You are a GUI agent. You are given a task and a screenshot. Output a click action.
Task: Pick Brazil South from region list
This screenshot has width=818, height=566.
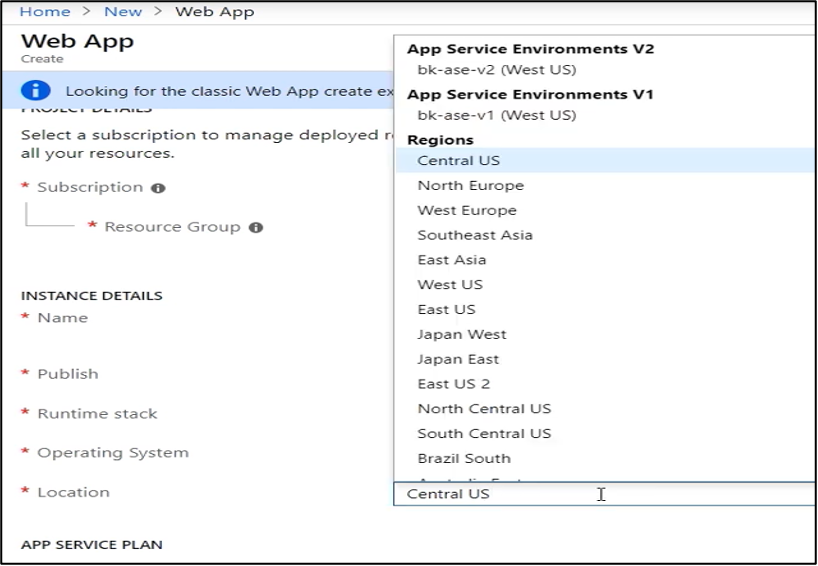tap(464, 459)
